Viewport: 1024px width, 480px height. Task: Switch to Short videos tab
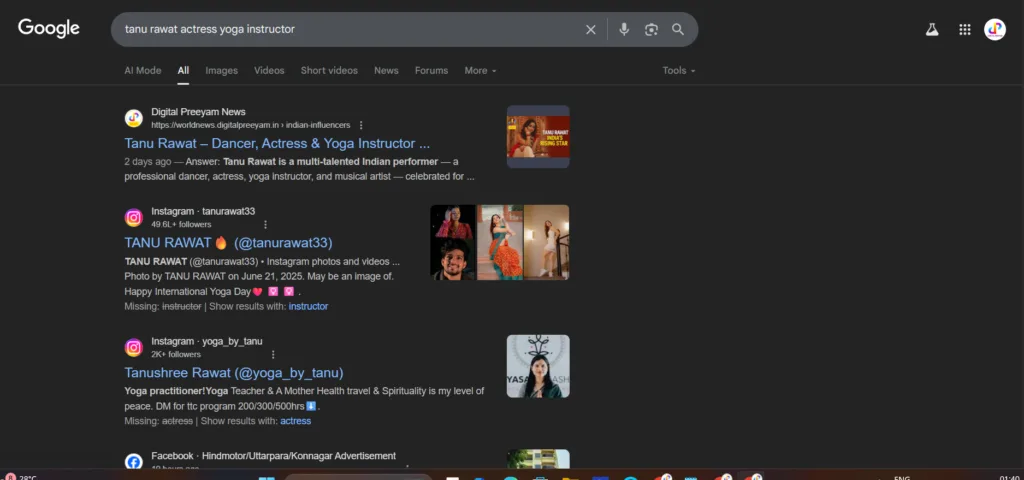click(329, 71)
